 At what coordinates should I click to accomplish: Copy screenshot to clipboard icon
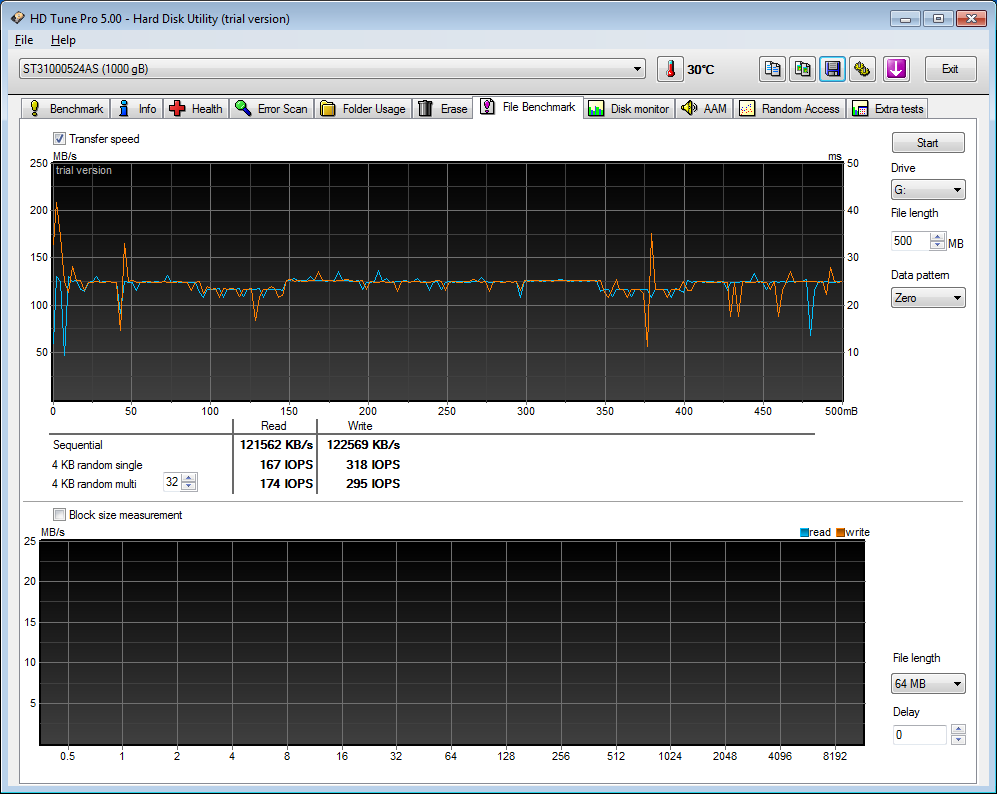click(x=802, y=69)
